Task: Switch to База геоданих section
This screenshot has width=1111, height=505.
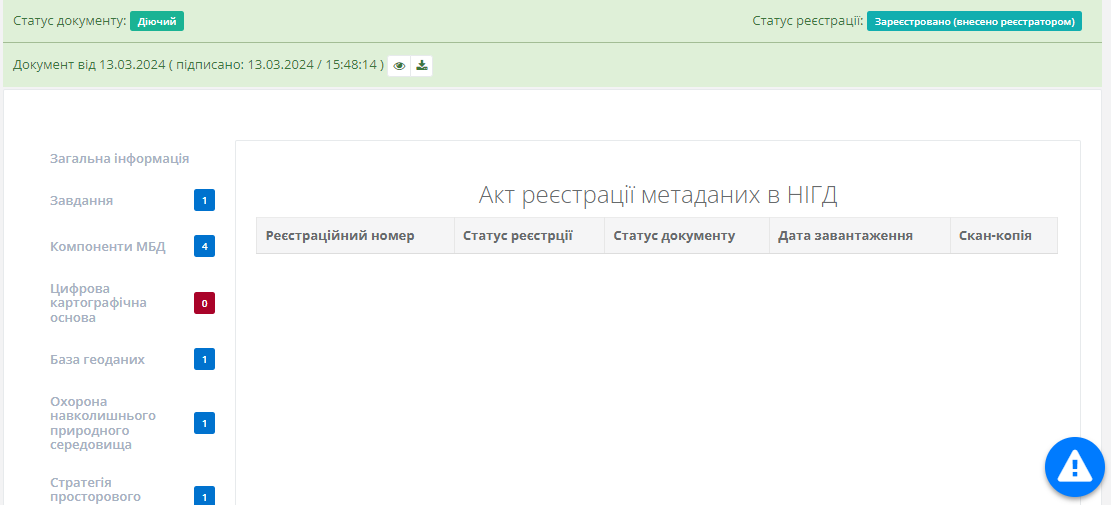Action: pyautogui.click(x=97, y=359)
